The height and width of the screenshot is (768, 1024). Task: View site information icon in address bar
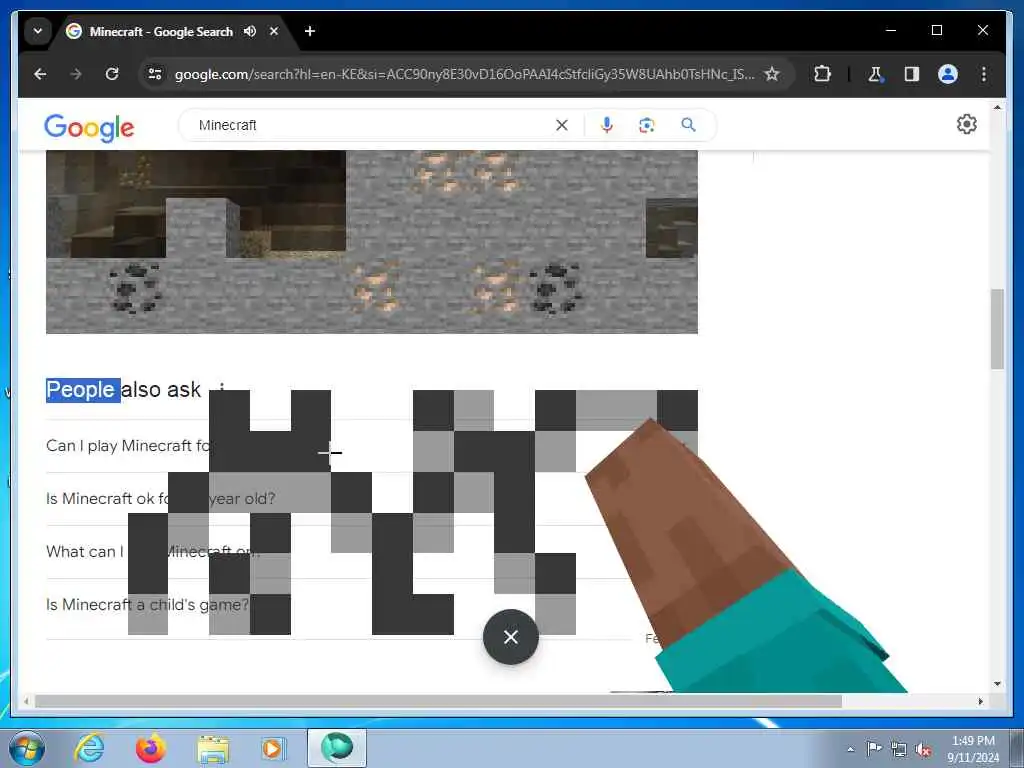pyautogui.click(x=155, y=74)
